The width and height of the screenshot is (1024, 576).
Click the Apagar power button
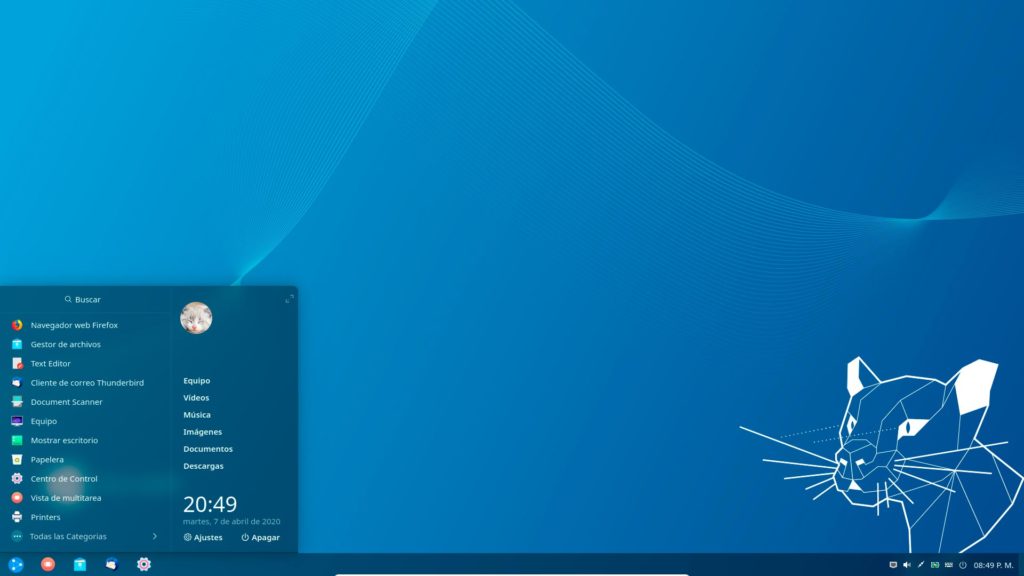pyautogui.click(x=260, y=537)
